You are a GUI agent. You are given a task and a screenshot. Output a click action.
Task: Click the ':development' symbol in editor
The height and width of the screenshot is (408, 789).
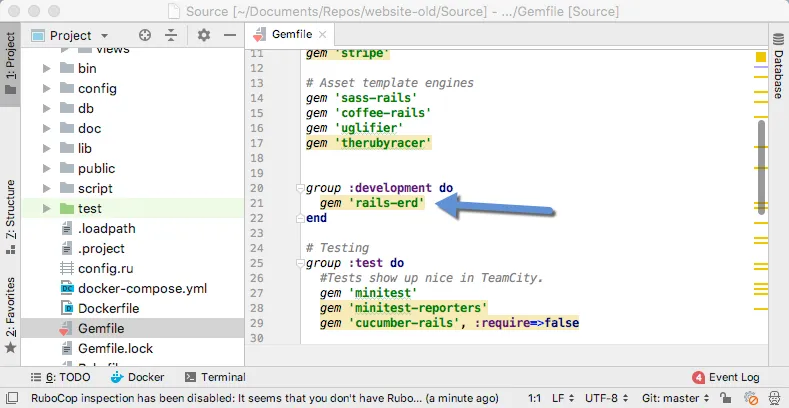tap(390, 188)
